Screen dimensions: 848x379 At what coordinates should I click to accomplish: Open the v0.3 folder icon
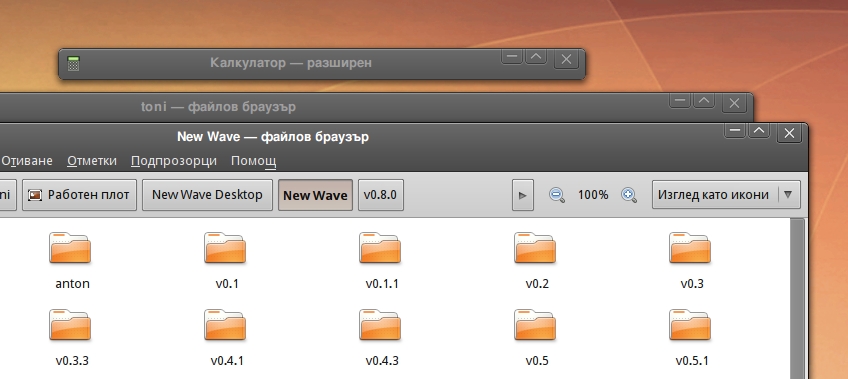pyautogui.click(x=690, y=248)
